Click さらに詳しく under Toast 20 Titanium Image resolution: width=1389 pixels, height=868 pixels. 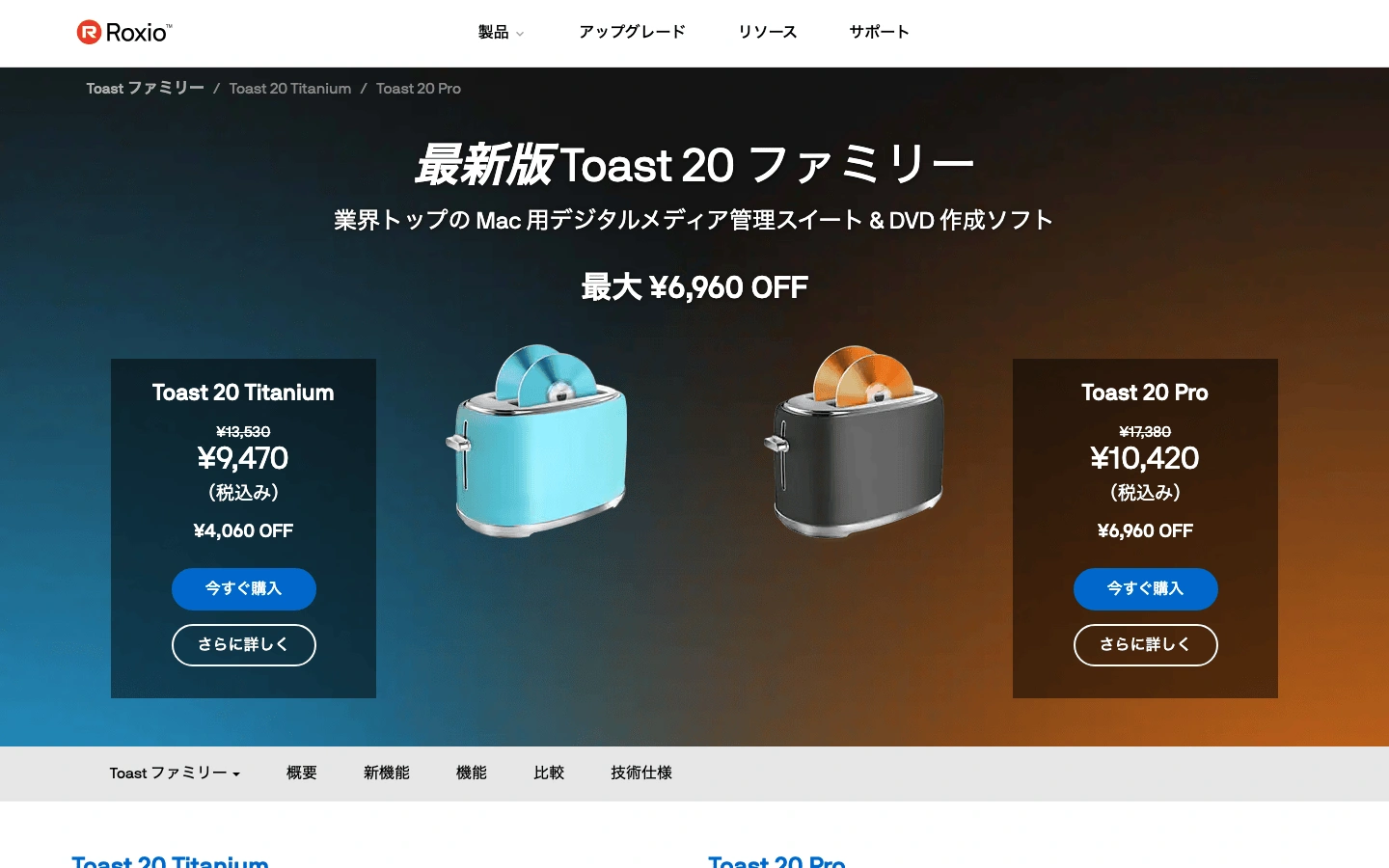coord(244,644)
